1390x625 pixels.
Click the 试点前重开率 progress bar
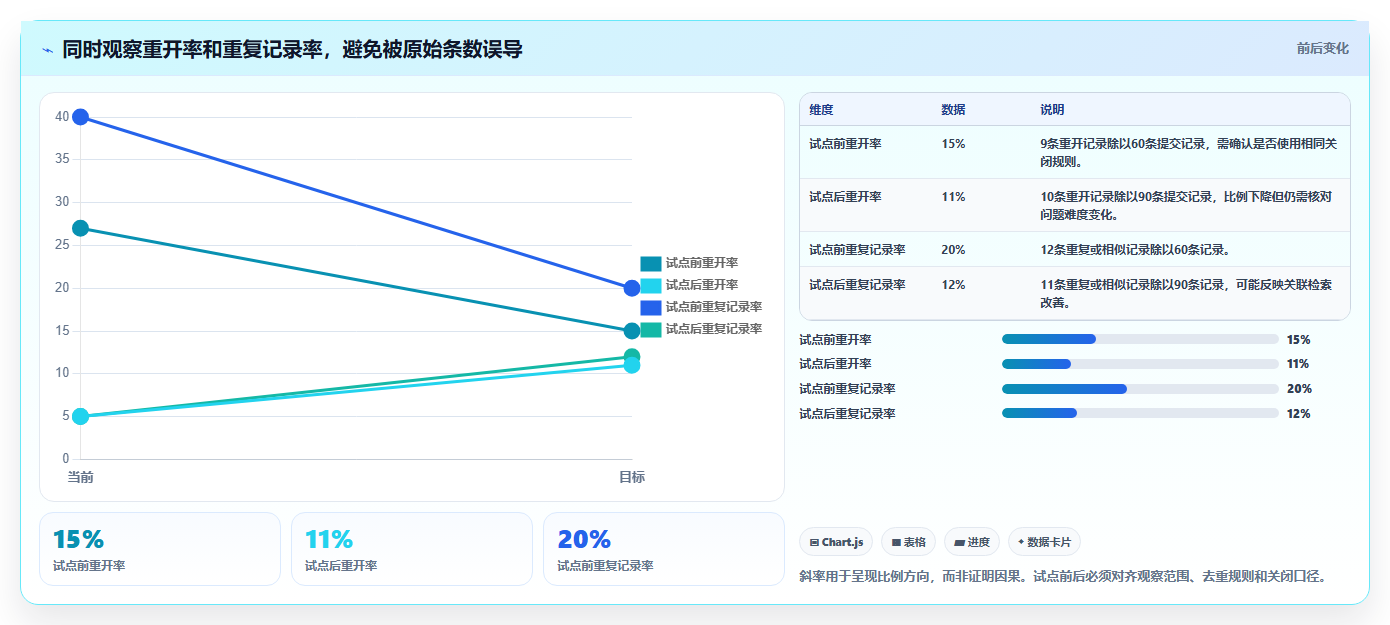(x=1140, y=339)
